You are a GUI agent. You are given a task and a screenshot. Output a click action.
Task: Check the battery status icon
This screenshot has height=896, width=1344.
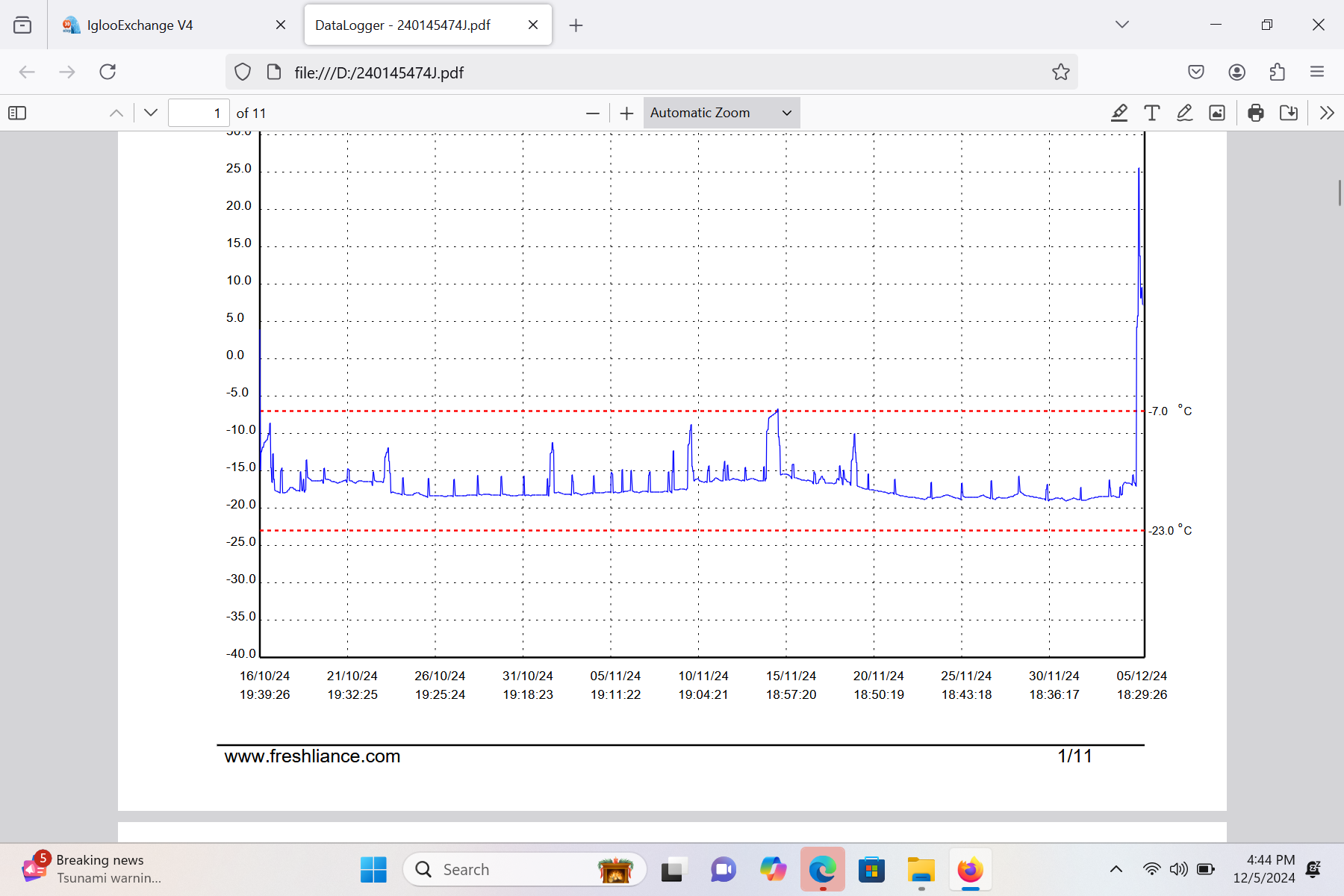click(x=1205, y=869)
